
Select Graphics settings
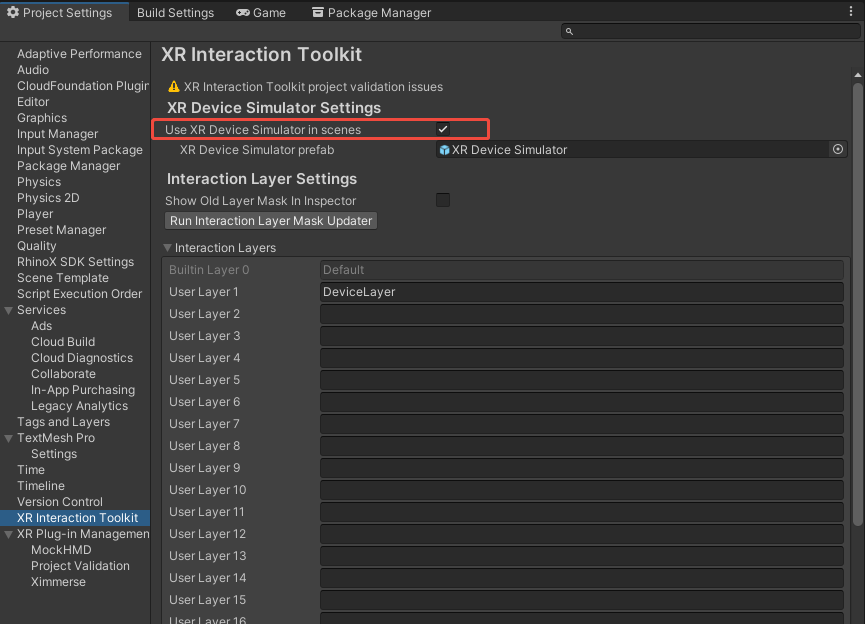pos(42,118)
